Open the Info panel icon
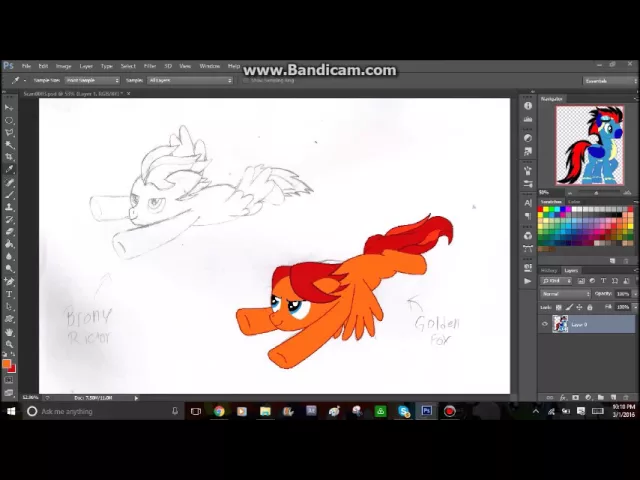The height and width of the screenshot is (480, 640). [x=528, y=106]
